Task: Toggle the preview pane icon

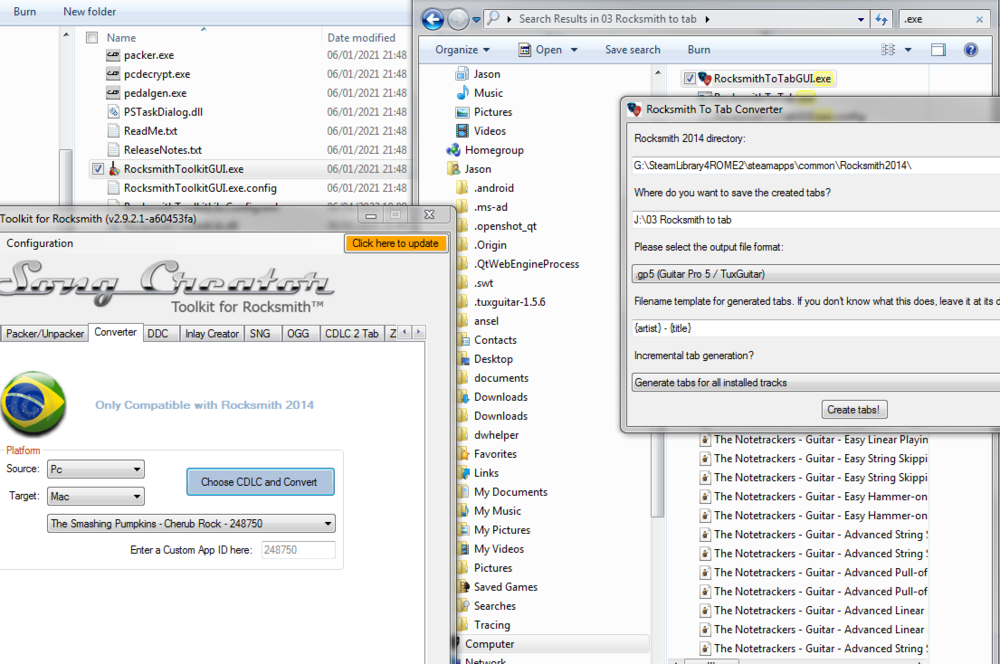Action: 938,50
